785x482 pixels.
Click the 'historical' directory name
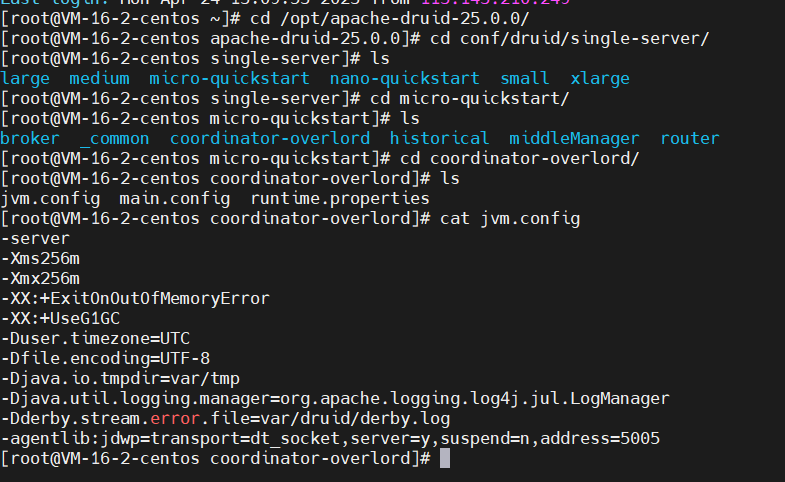coord(439,138)
